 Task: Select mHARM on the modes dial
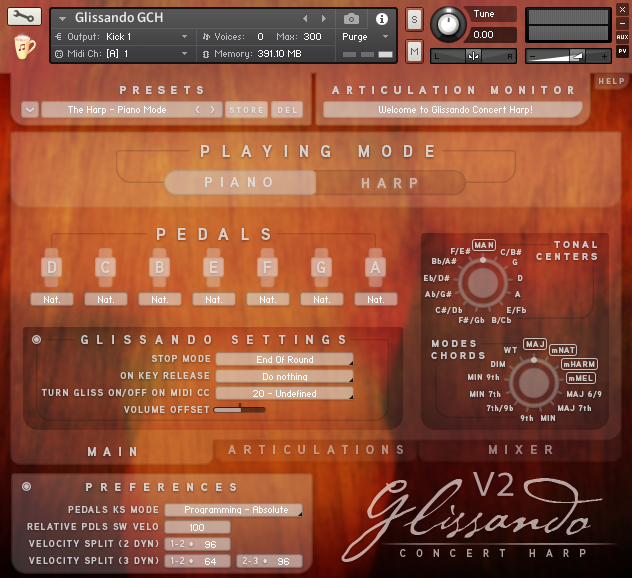[x=579, y=364]
